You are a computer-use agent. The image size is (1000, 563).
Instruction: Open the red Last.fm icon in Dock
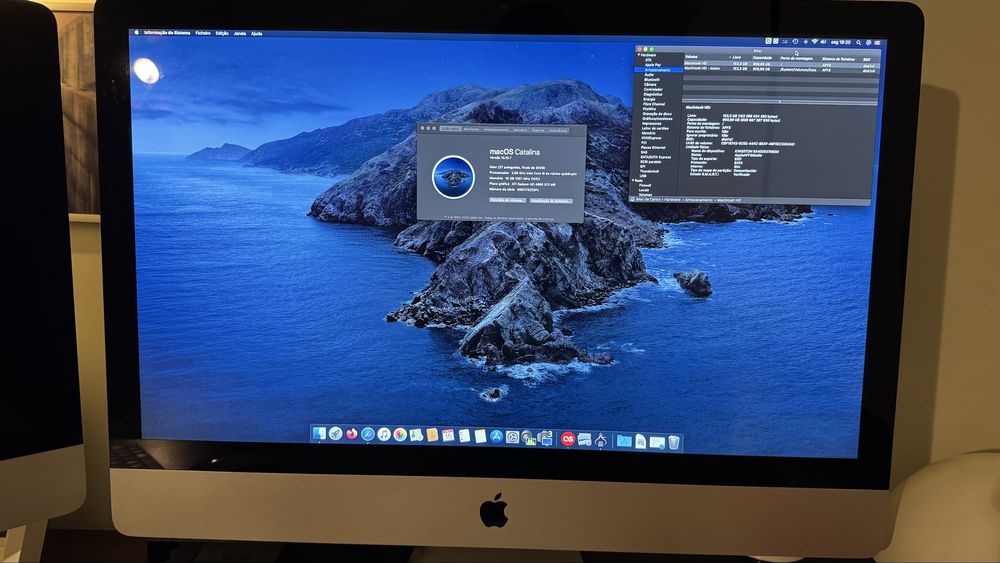click(568, 439)
